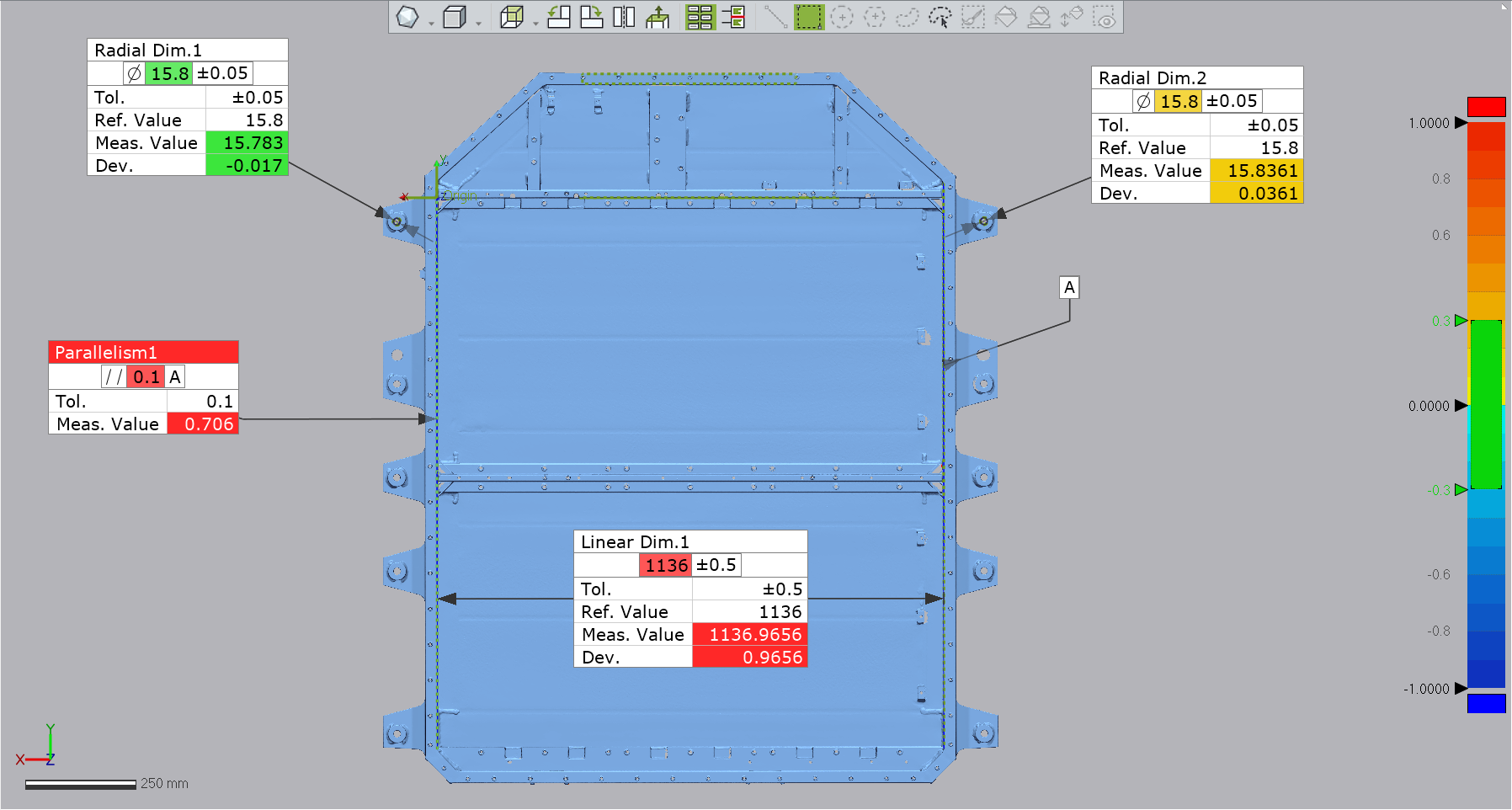
Task: Click the exploded view icon
Action: pos(658,15)
